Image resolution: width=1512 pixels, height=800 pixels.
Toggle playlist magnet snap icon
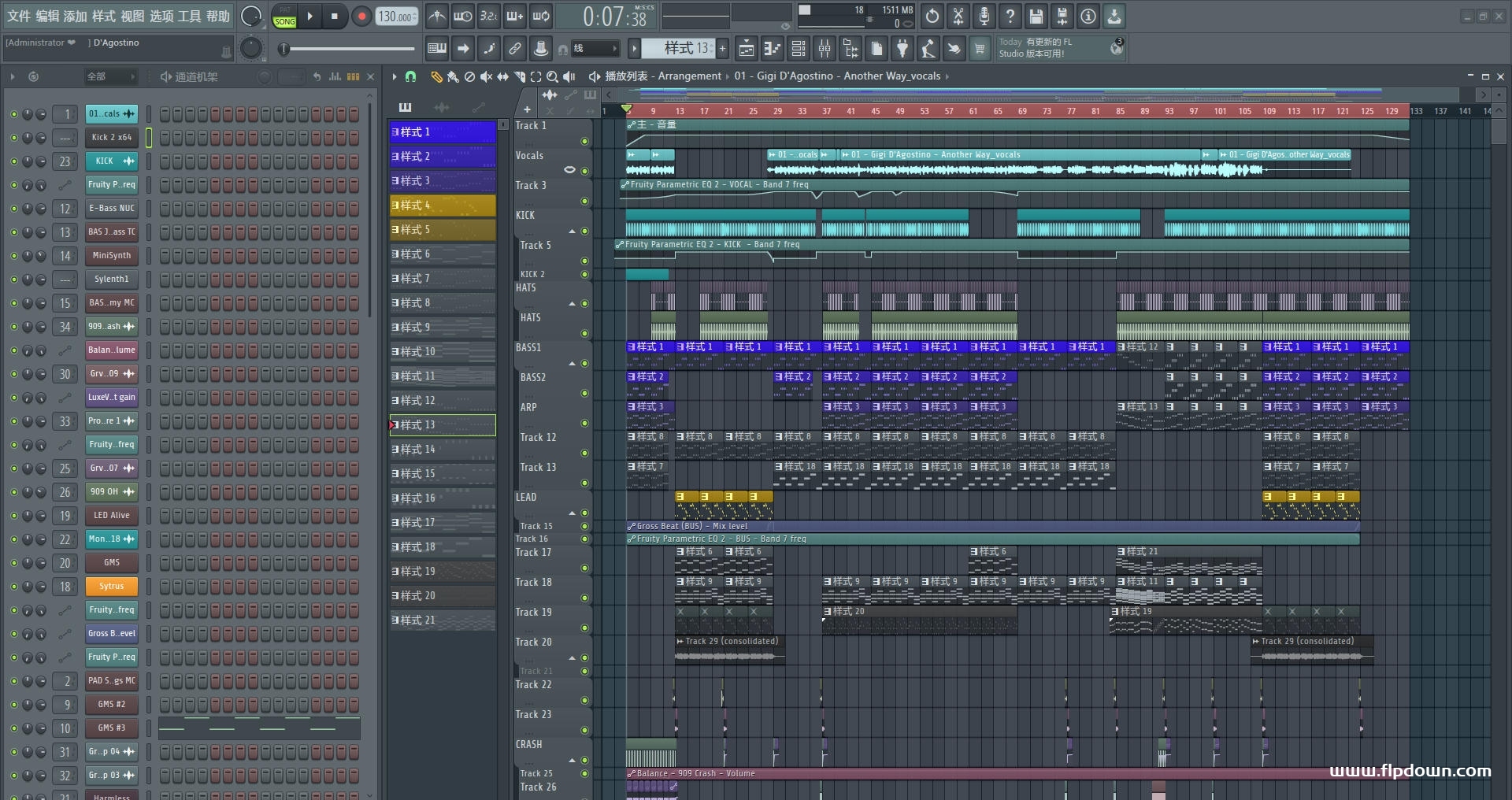(x=410, y=76)
